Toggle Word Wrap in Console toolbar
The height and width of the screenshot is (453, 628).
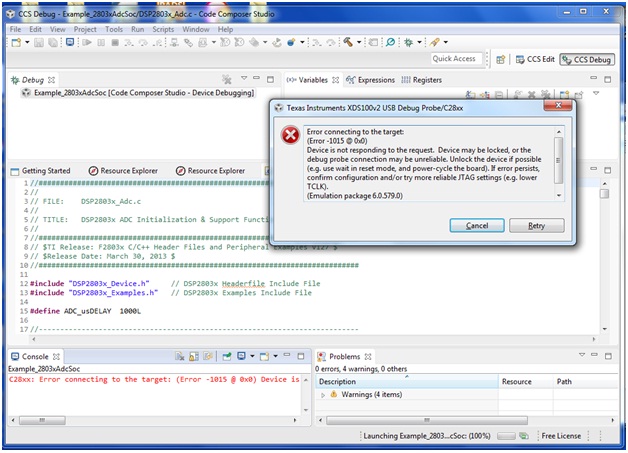(207, 356)
